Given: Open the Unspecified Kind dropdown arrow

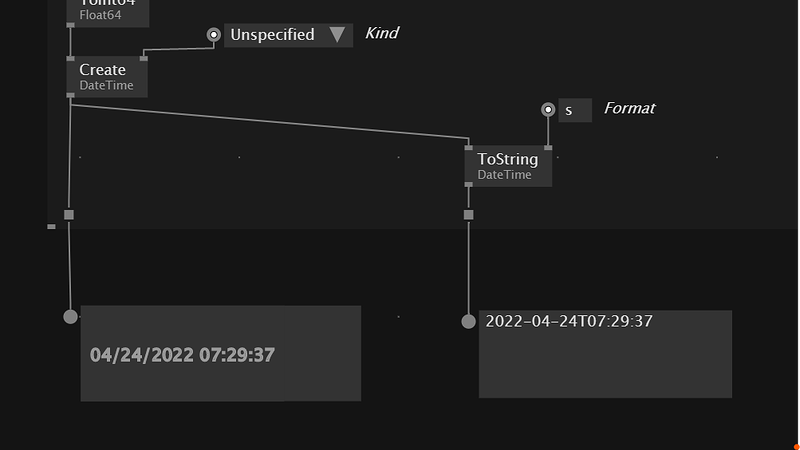Looking at the screenshot, I should pyautogui.click(x=337, y=35).
